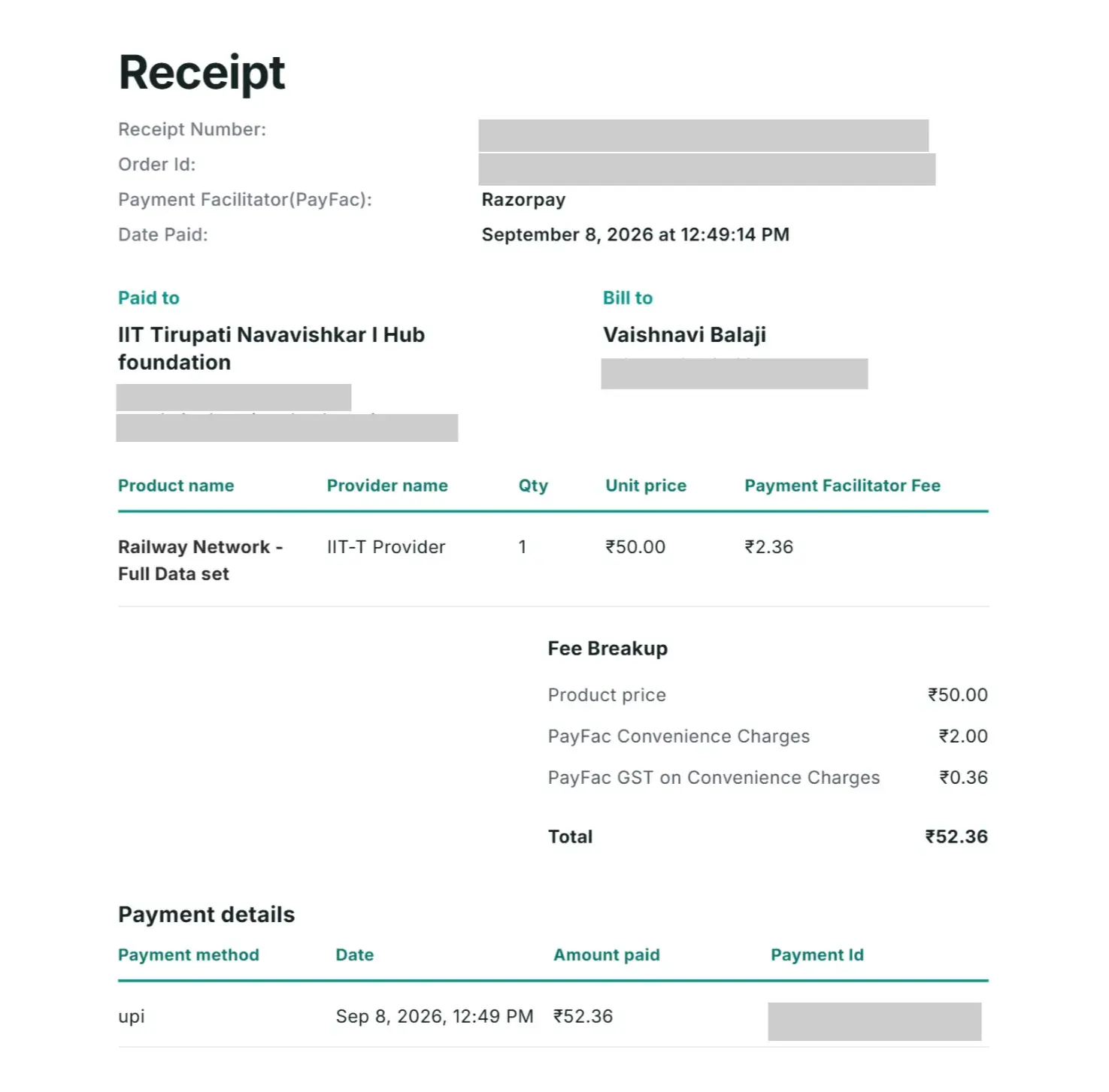Image resolution: width=1109 pixels, height=1092 pixels.
Task: Select the Razorpay payment facilitator text
Action: (523, 200)
